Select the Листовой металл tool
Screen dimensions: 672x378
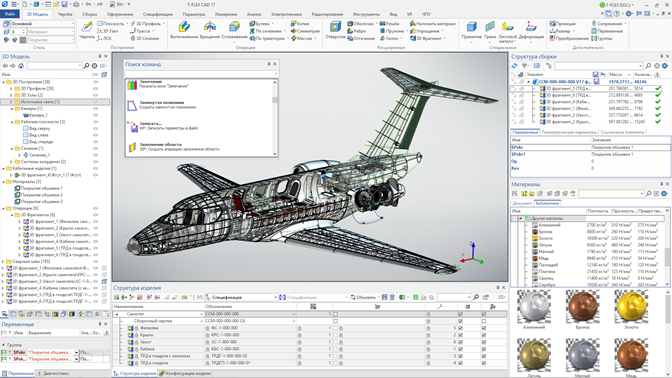[x=507, y=32]
